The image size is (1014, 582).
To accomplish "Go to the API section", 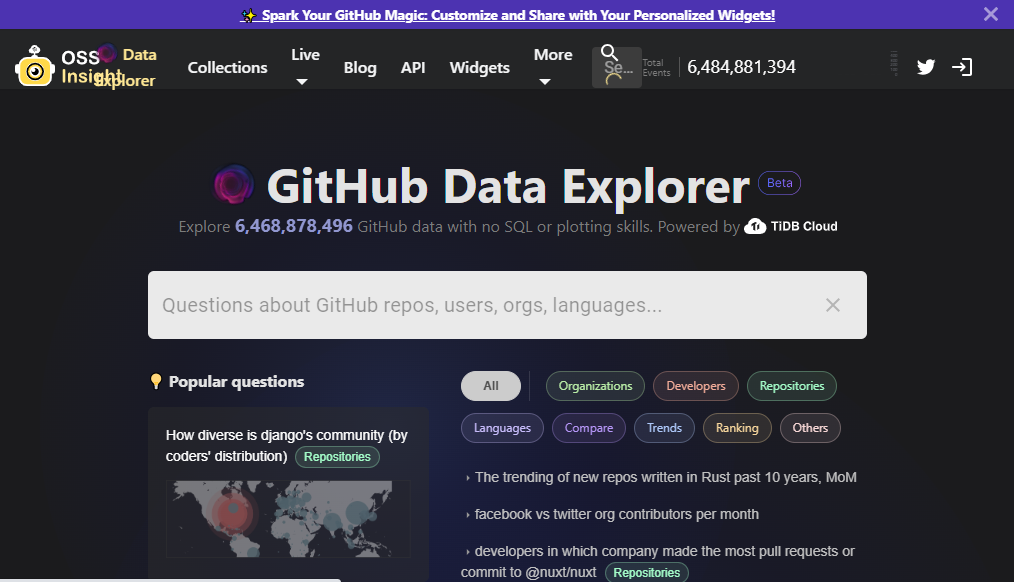I will pyautogui.click(x=413, y=67).
